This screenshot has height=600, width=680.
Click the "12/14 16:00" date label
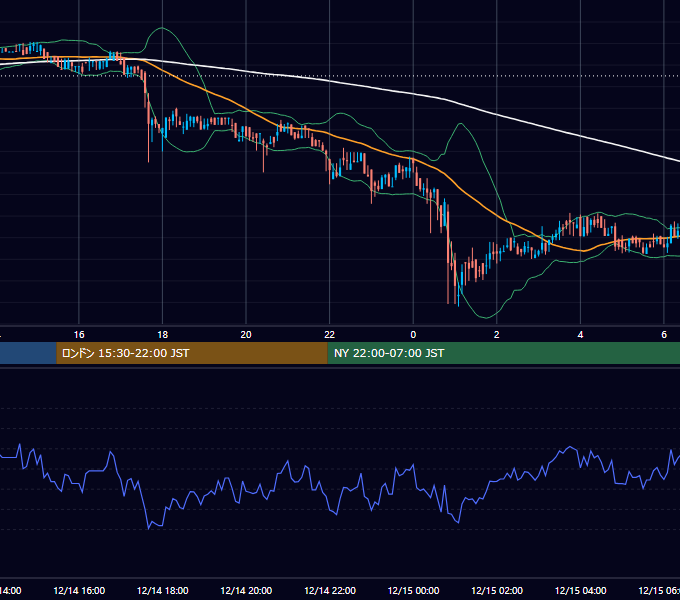click(79, 591)
